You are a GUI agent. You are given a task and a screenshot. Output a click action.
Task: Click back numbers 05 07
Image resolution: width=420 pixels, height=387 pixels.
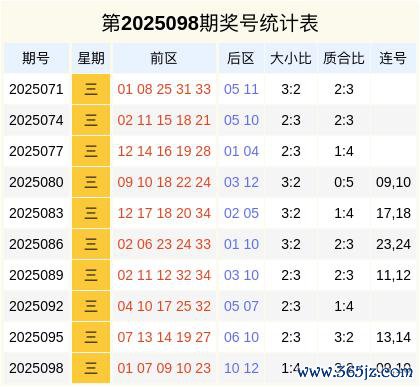point(241,306)
